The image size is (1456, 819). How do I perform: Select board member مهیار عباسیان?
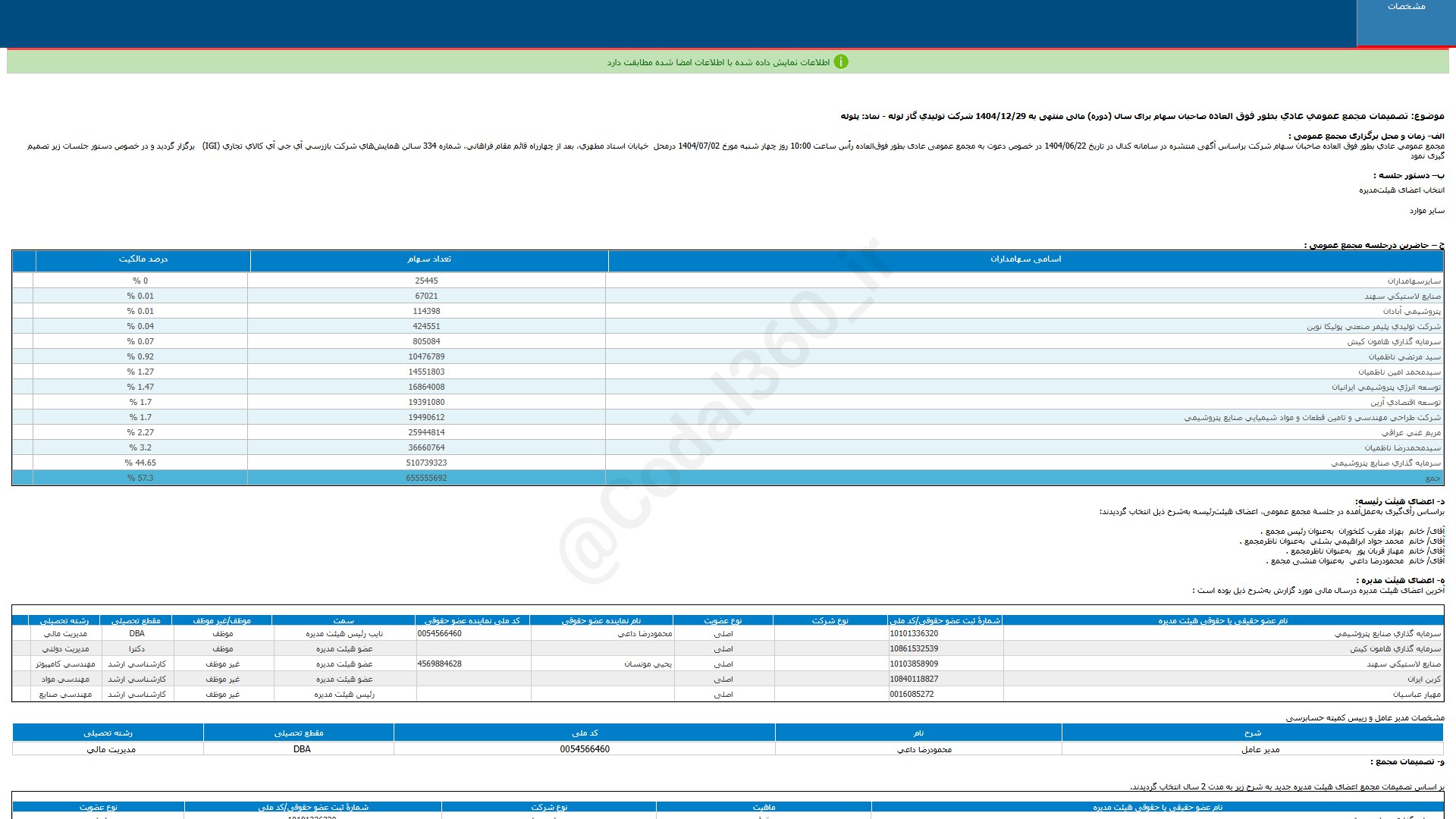pyautogui.click(x=1416, y=695)
